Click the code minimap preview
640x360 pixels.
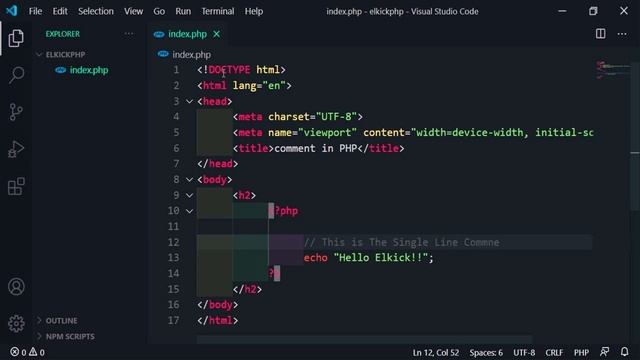click(613, 70)
